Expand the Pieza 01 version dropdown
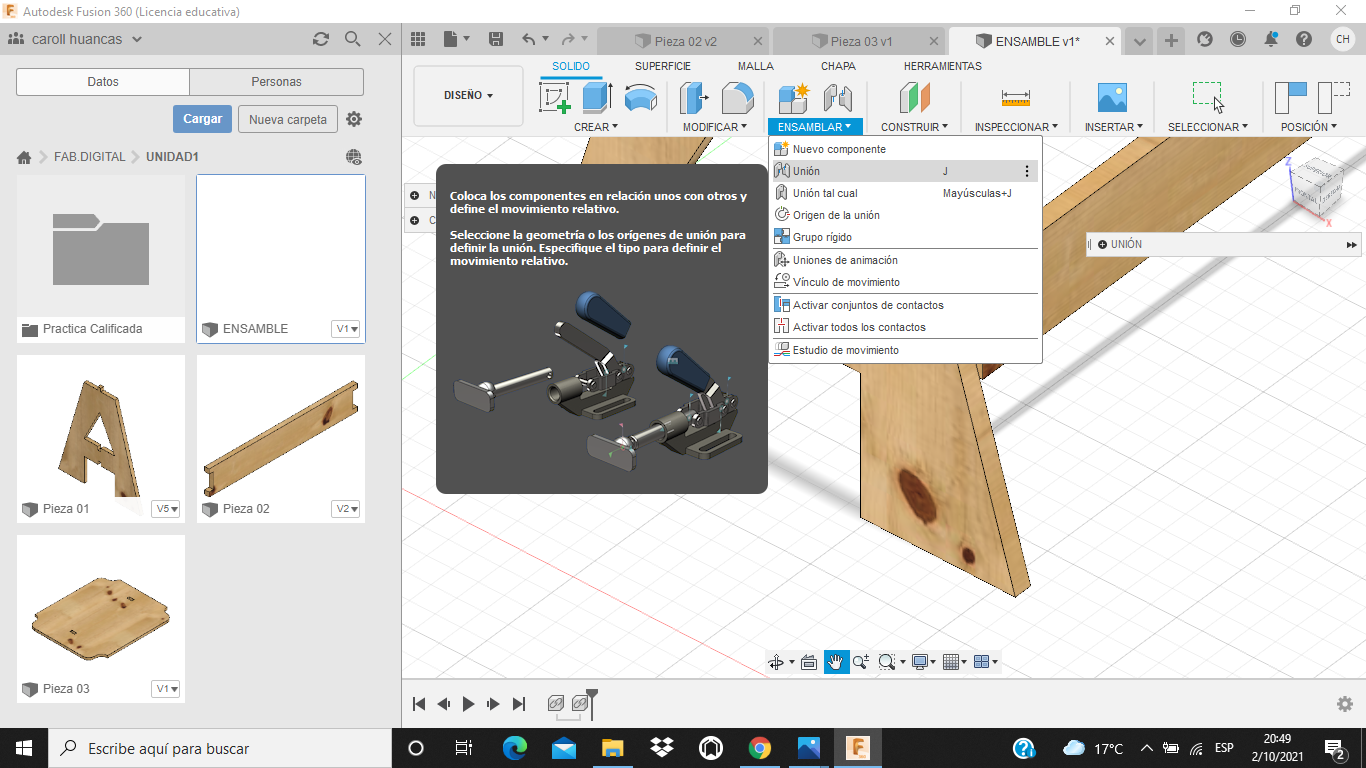Image resolution: width=1366 pixels, height=768 pixels. 166,509
